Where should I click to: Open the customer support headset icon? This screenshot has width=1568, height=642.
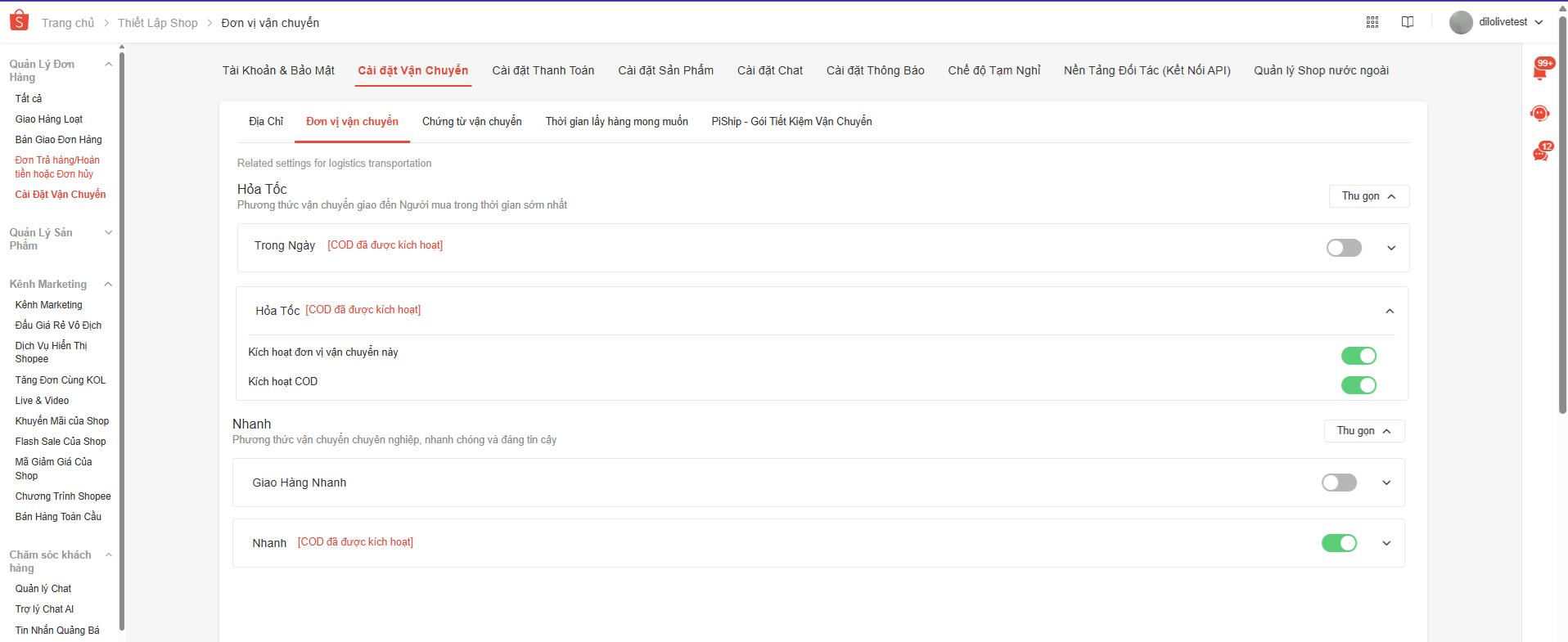click(1539, 113)
